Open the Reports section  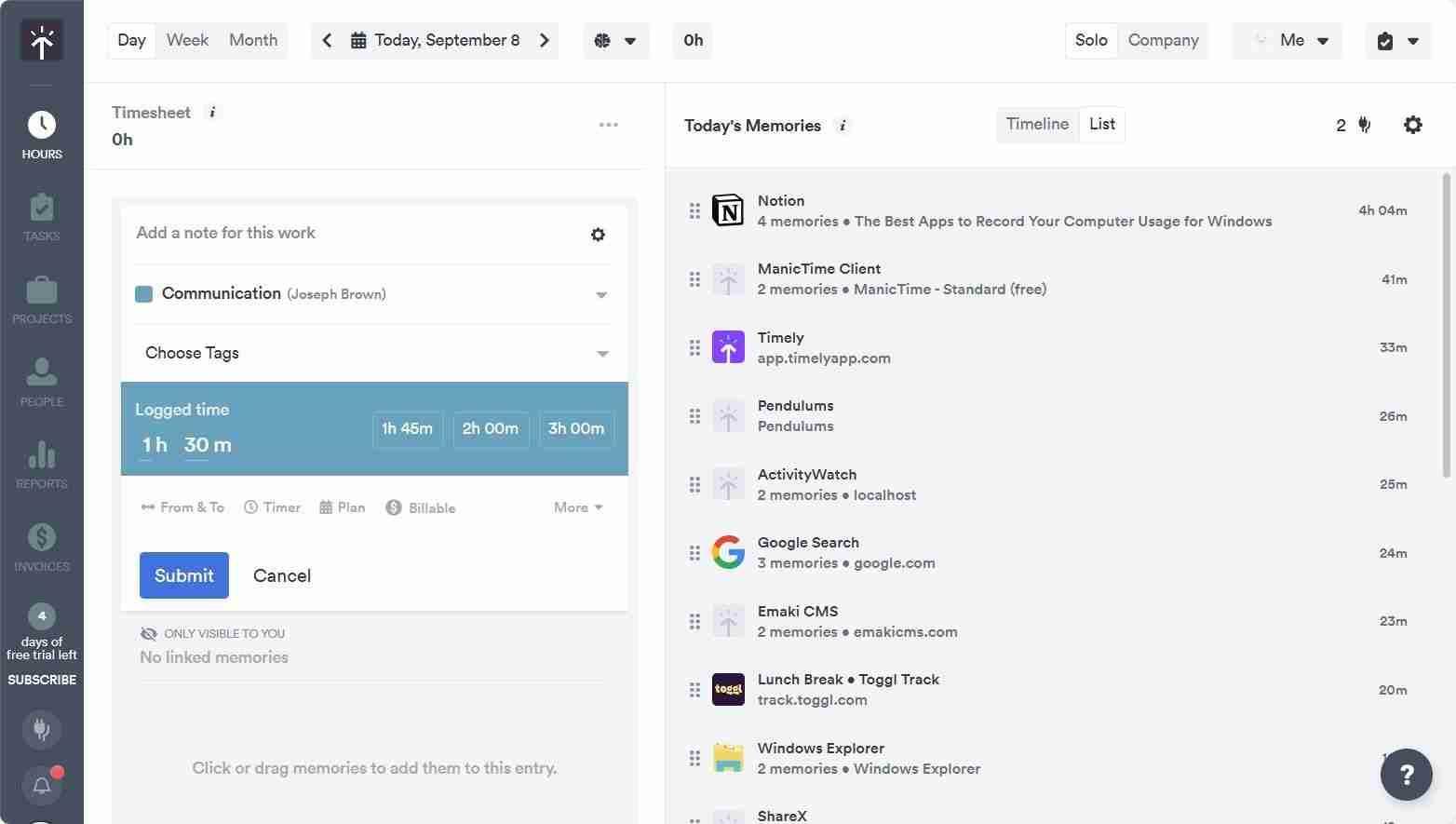coord(42,465)
